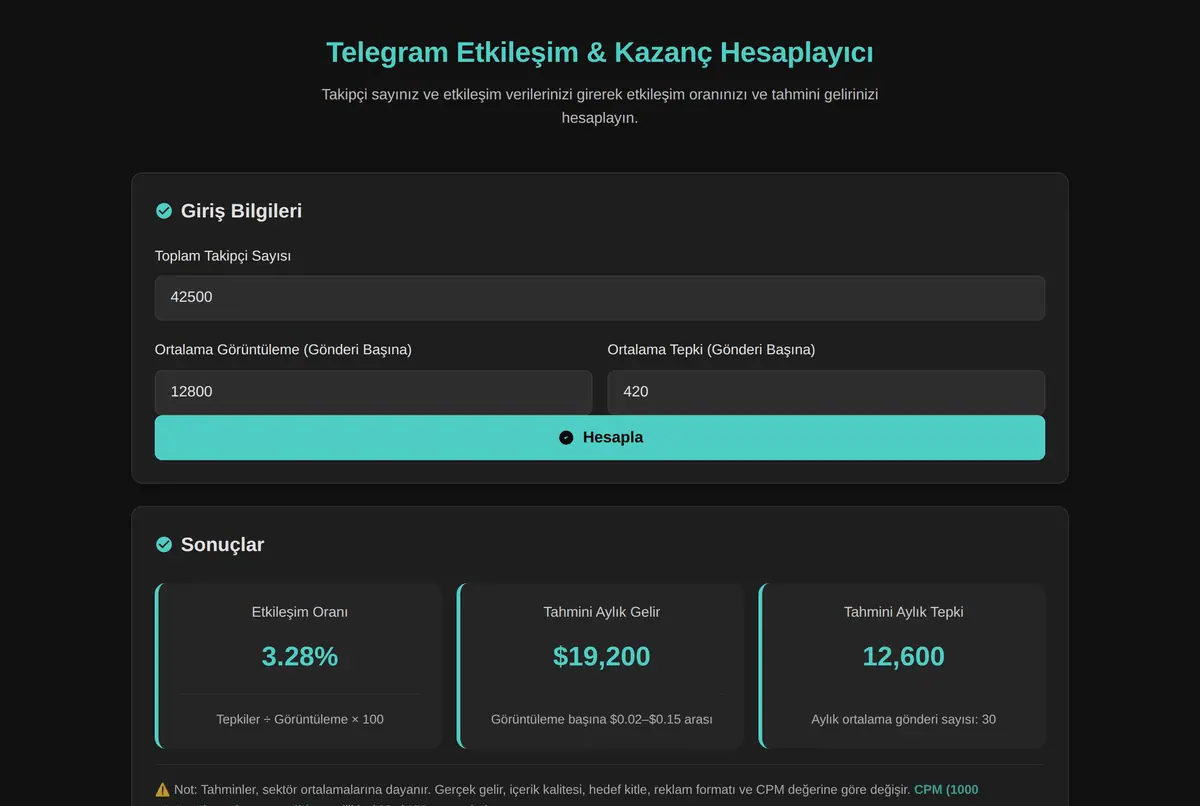Focus the Toplam Takipçi Sayısı field
Screen dimensions: 1200x806
pos(600,298)
